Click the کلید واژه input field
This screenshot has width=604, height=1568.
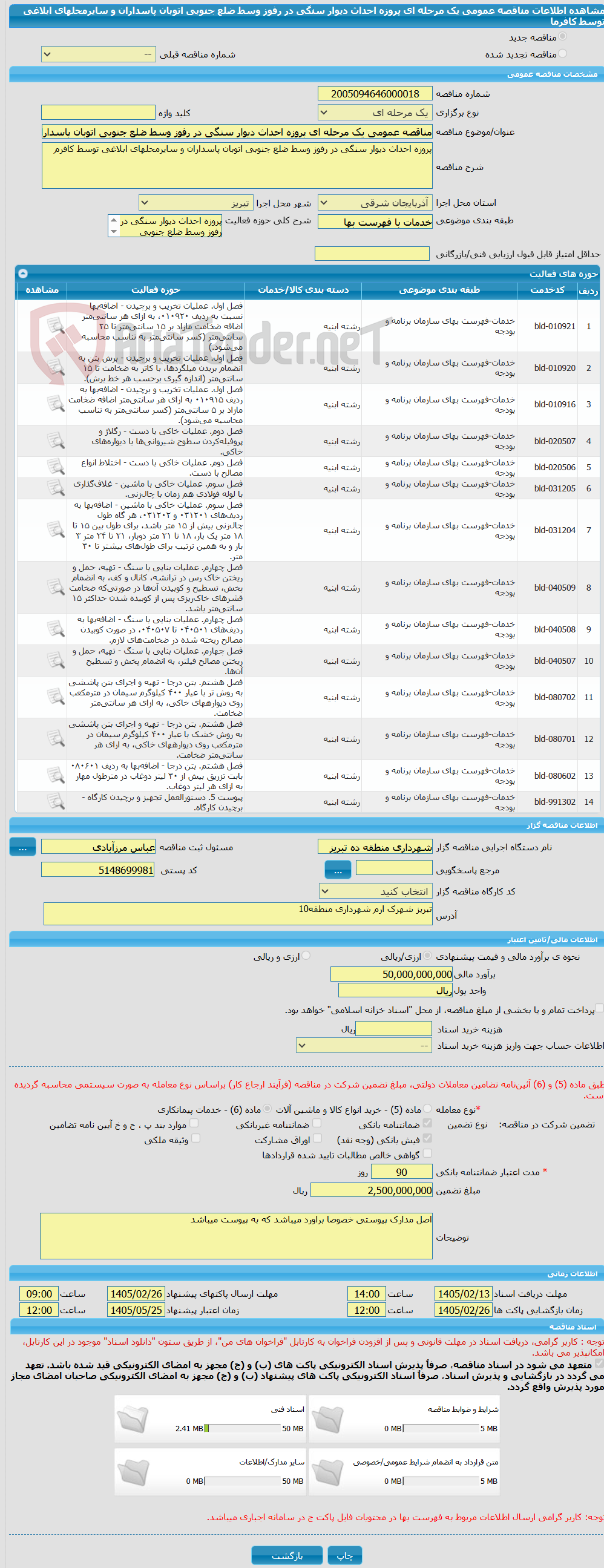pyautogui.click(x=99, y=113)
